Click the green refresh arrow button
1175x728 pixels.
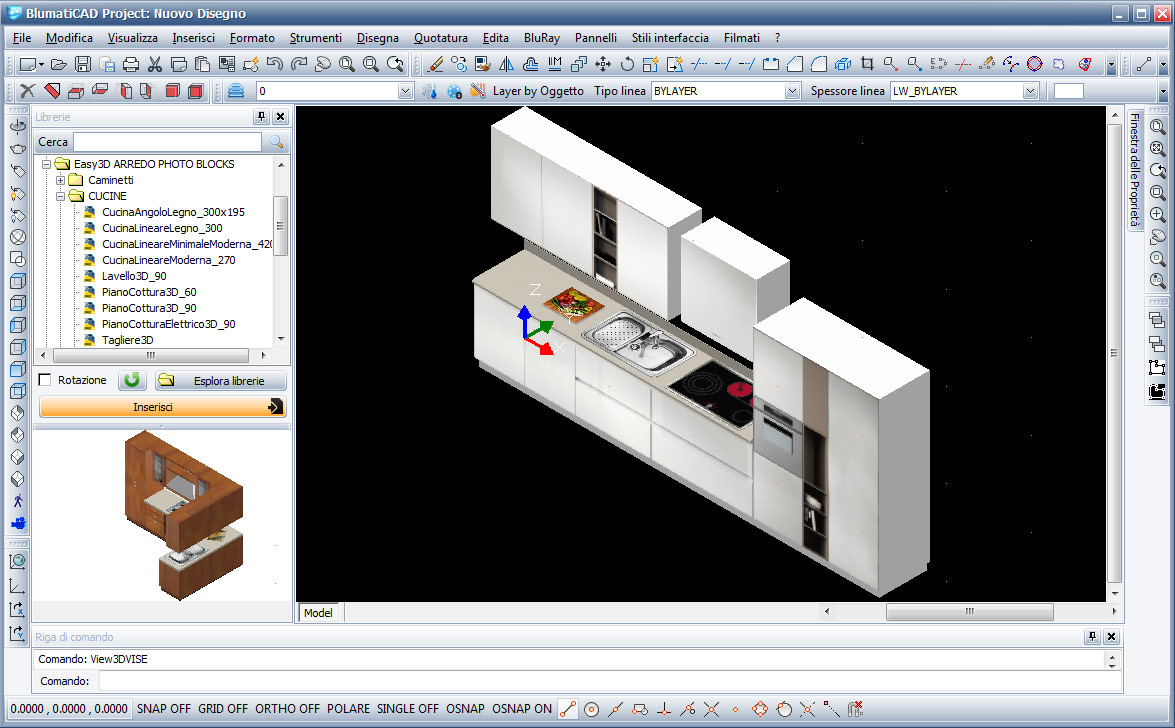point(132,380)
